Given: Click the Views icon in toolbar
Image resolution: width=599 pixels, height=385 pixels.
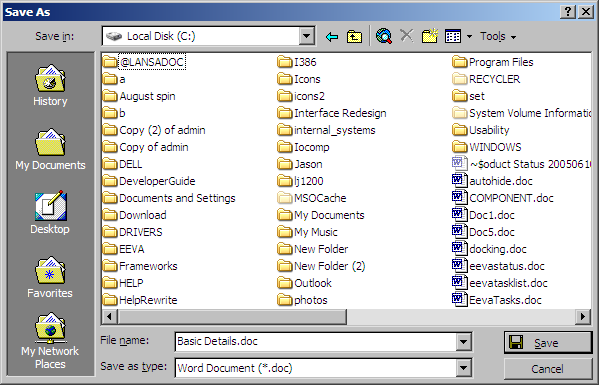Looking at the screenshot, I should click(x=453, y=37).
